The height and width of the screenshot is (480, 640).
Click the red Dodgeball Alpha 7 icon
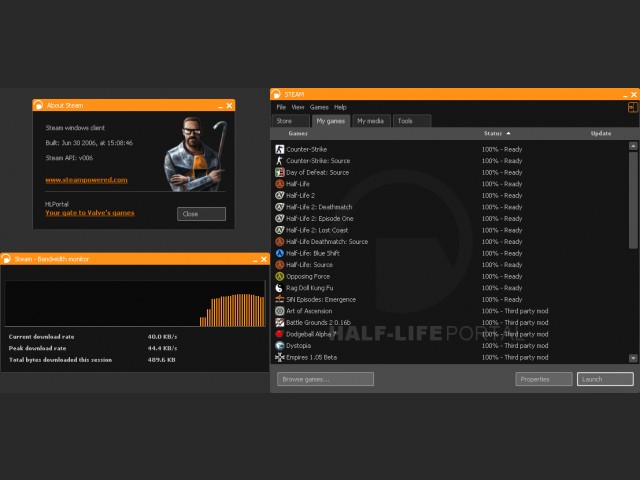point(280,334)
